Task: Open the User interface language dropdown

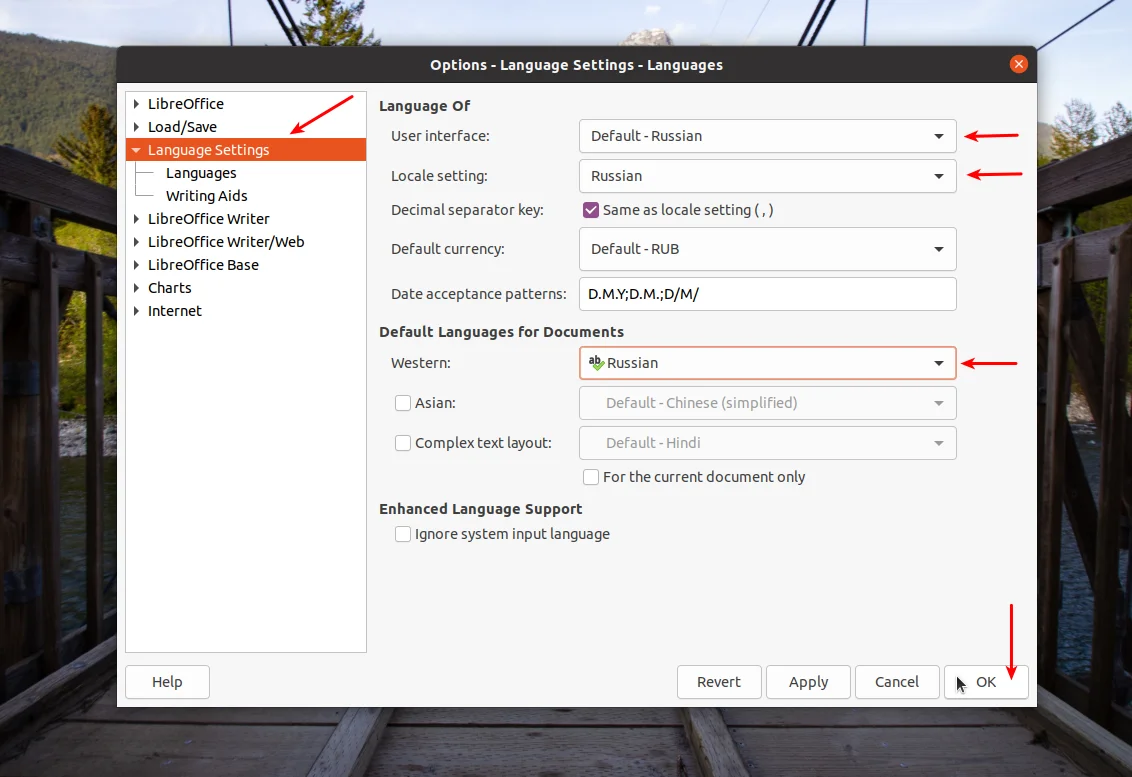Action: click(x=938, y=136)
